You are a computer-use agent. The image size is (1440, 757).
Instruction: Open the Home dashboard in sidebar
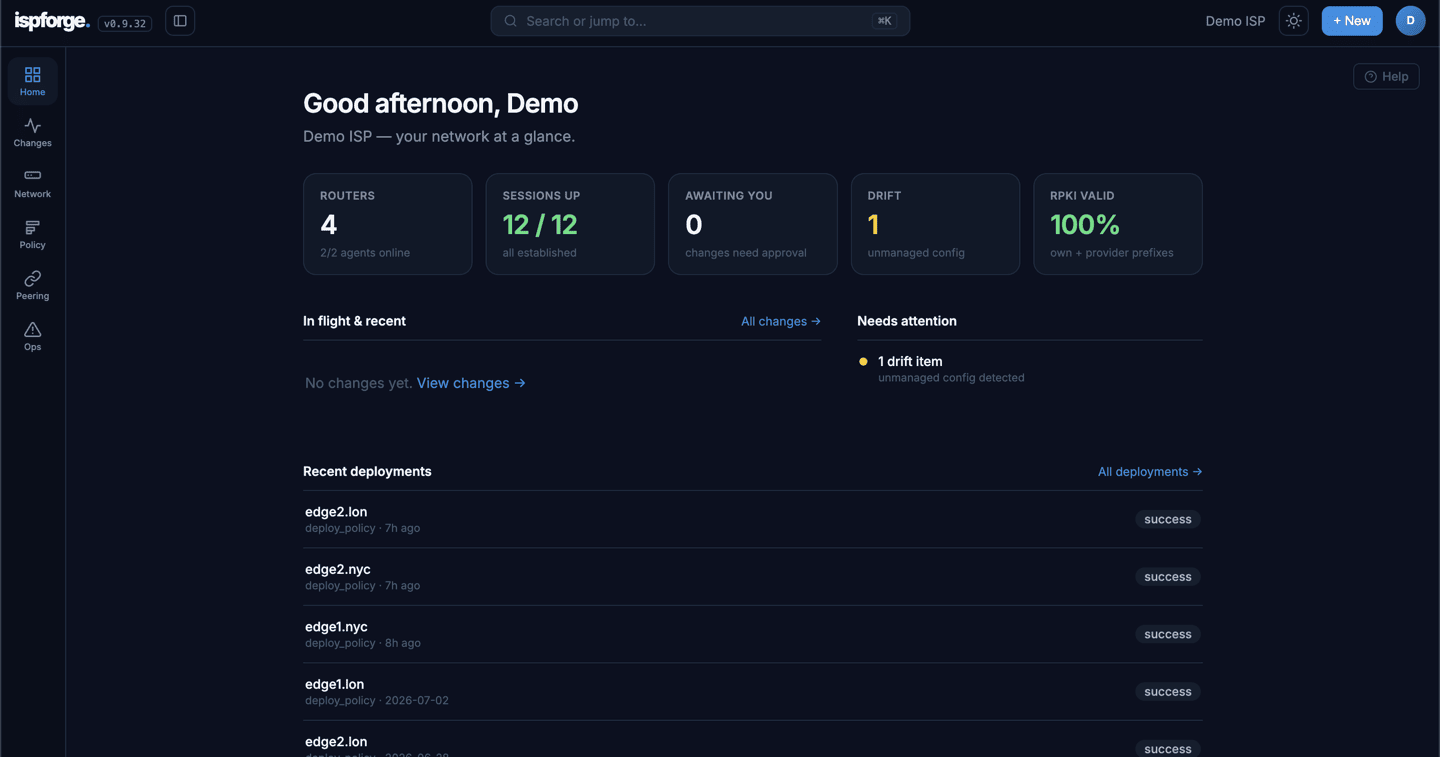(x=32, y=81)
